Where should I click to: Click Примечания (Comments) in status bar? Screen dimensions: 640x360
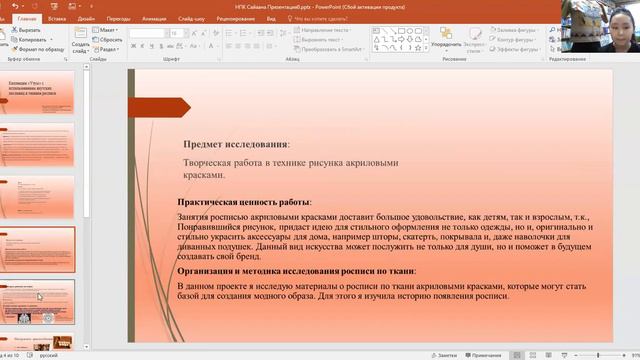483,356
